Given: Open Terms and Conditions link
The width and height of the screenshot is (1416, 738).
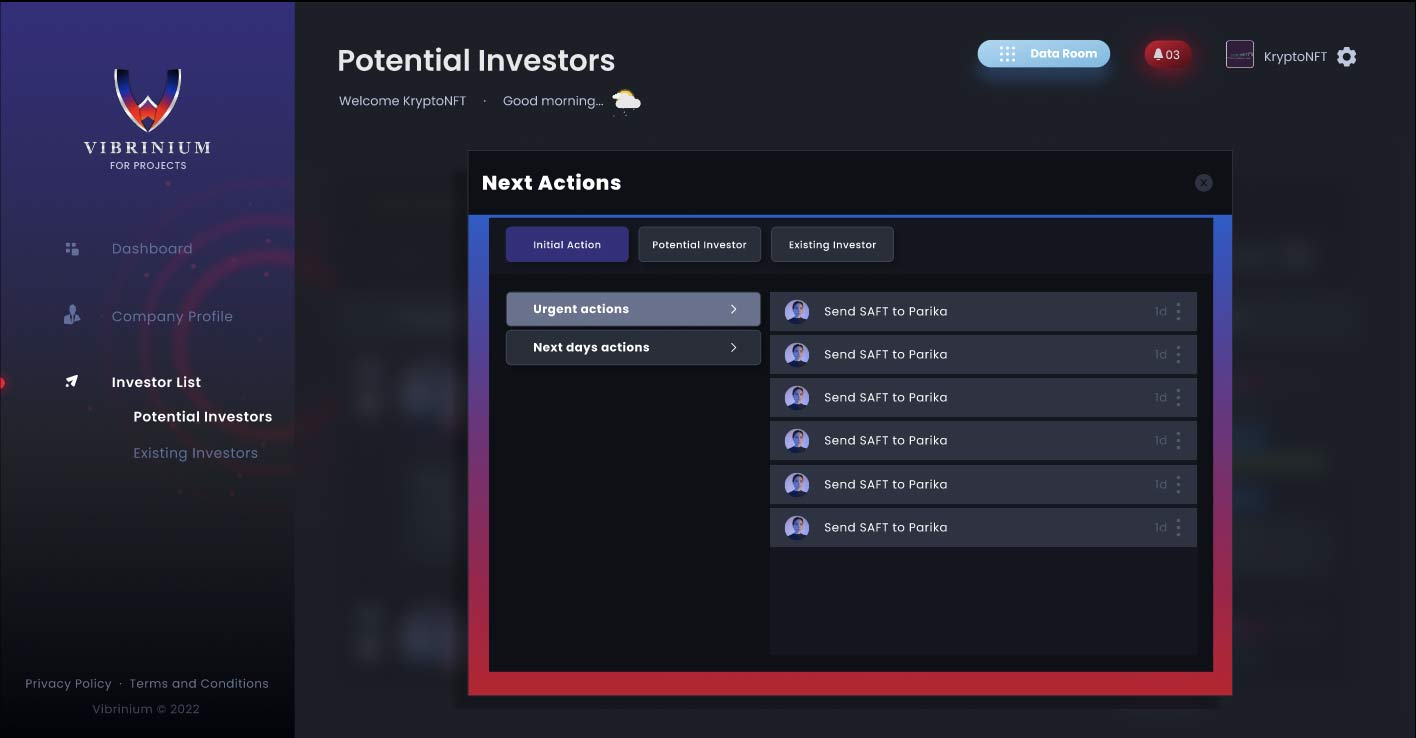Looking at the screenshot, I should (199, 683).
